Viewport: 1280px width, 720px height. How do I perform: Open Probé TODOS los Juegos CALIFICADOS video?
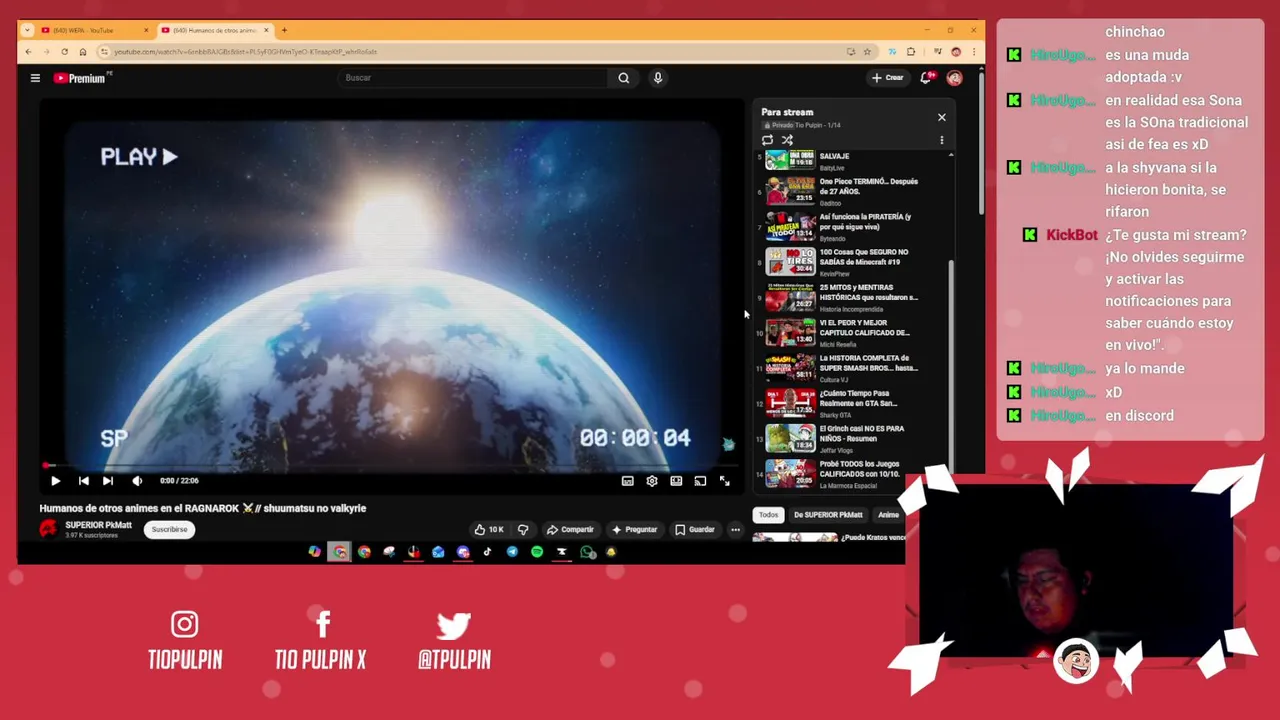(849, 474)
